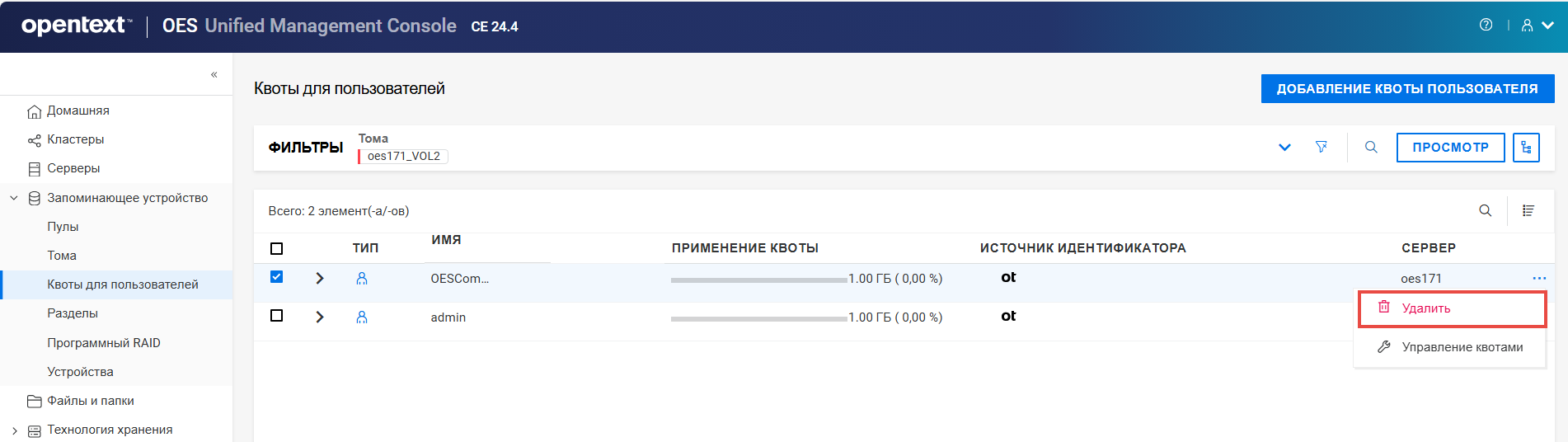Viewport: 1568px width, 442px height.
Task: Open the tree view icon button
Action: coord(1526,148)
